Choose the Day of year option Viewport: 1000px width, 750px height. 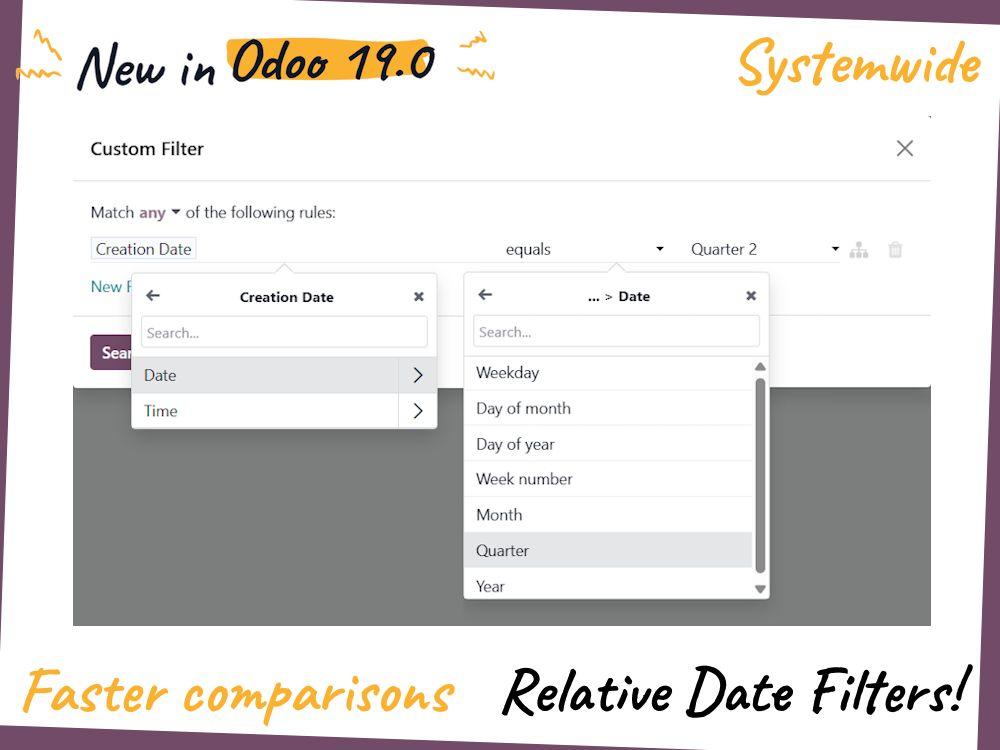(x=608, y=444)
